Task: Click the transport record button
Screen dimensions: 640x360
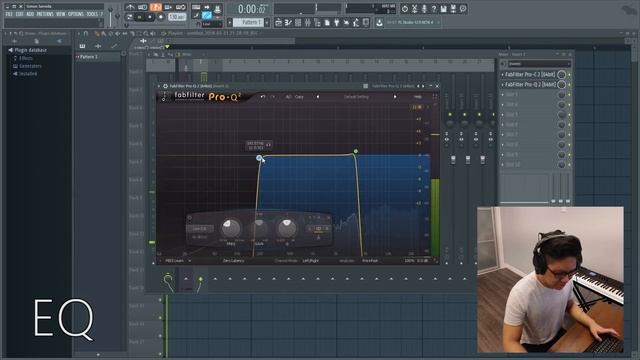Action: pos(161,17)
